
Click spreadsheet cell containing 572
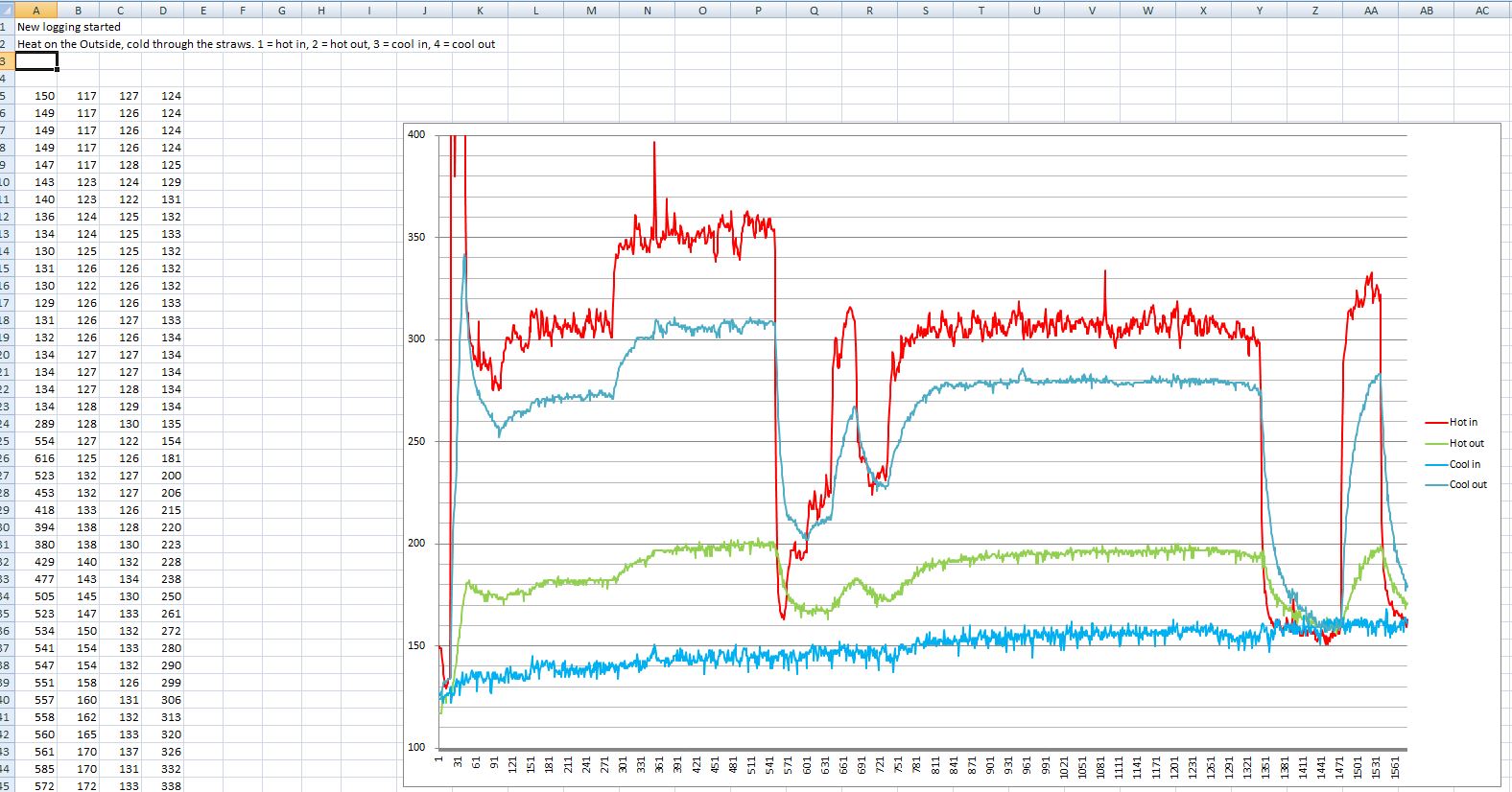(x=36, y=785)
